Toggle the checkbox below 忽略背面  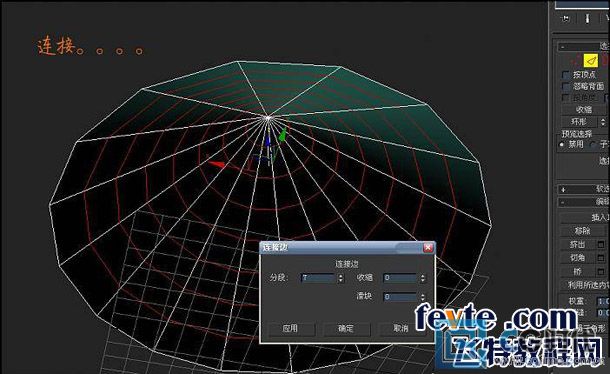566,98
